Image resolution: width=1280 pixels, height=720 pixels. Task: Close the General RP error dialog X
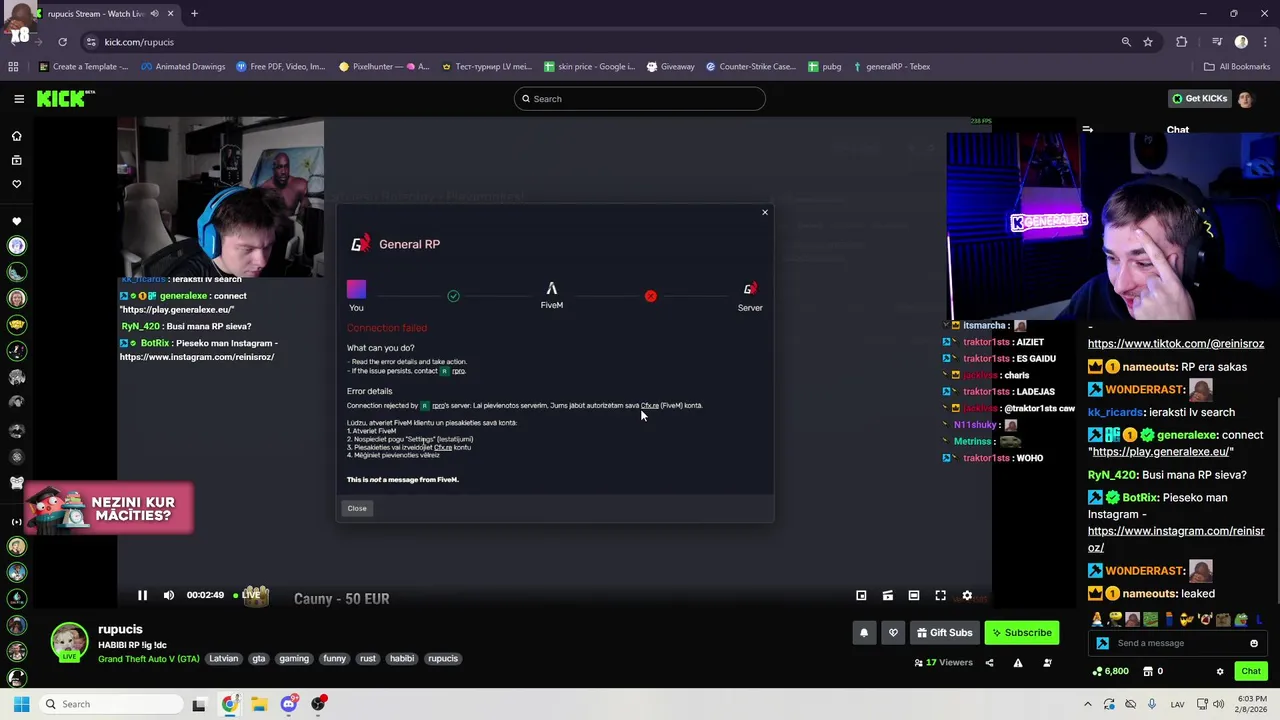765,212
